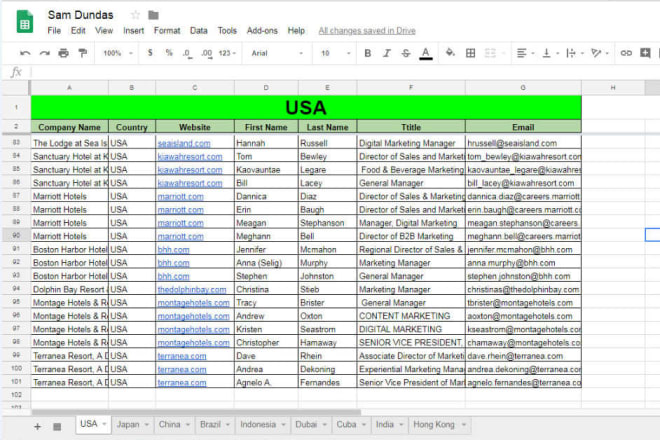Select the cell containing Kaovauntae

coord(266,170)
